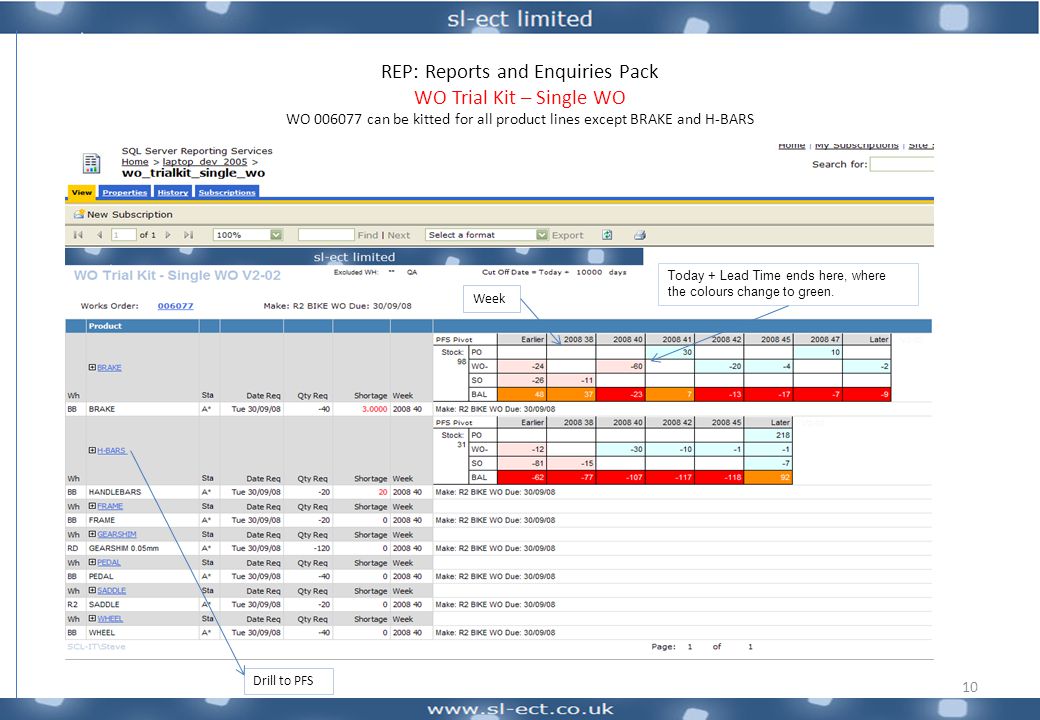This screenshot has width=1040, height=720.
Task: Expand the BRAKE product group
Action: point(92,367)
